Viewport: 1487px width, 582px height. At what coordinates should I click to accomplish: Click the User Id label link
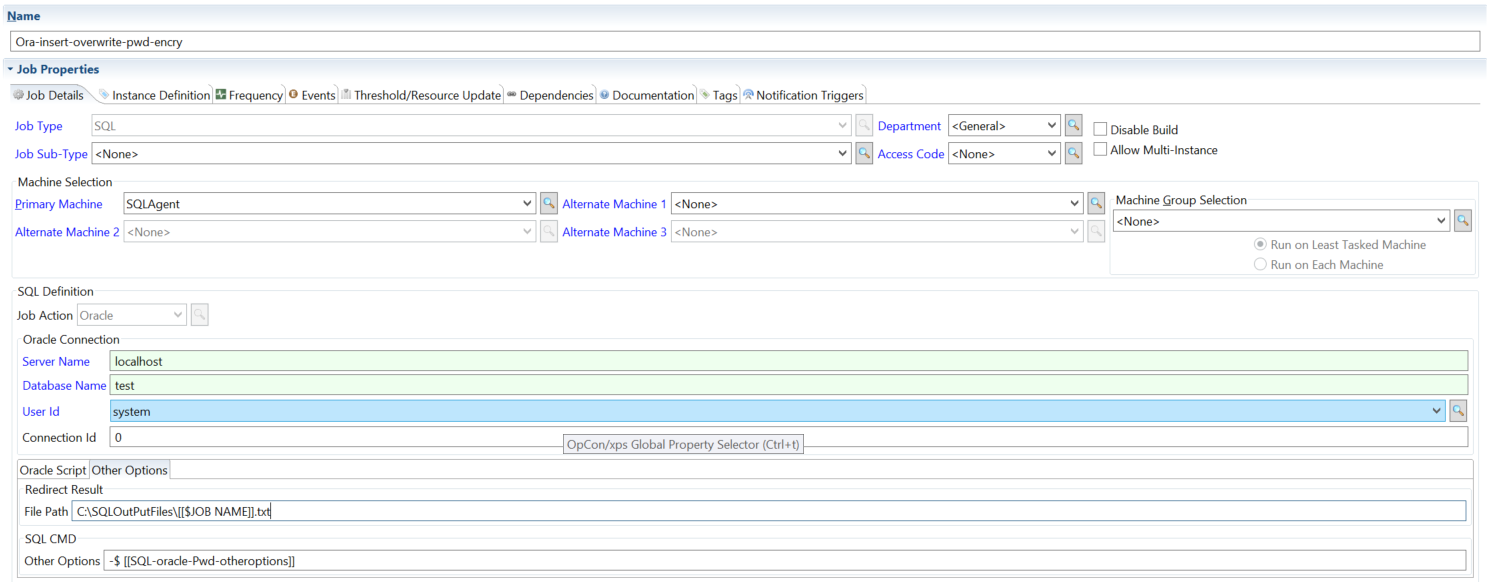pos(41,411)
